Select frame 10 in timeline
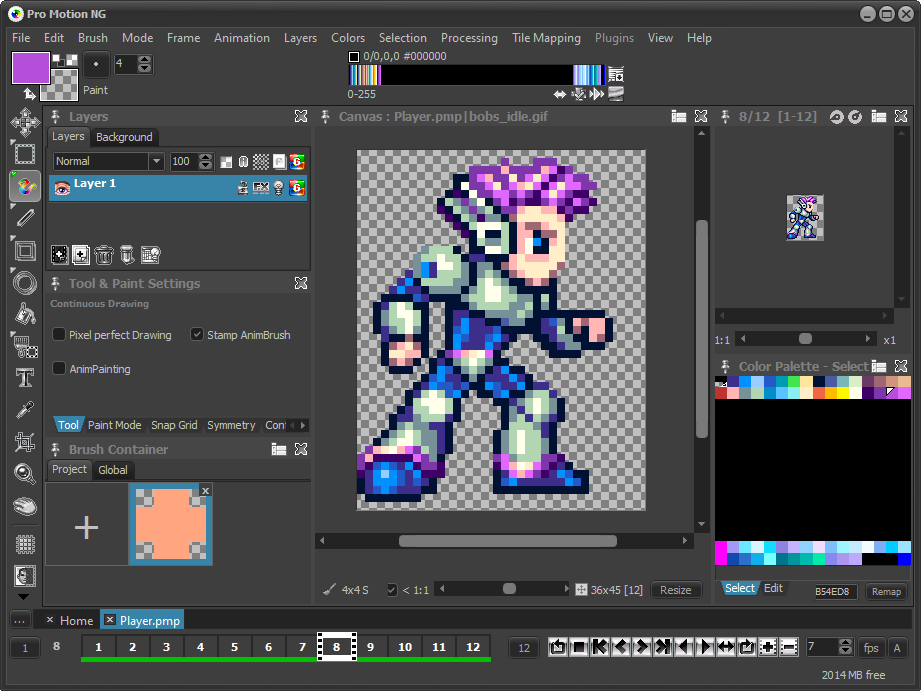The height and width of the screenshot is (691, 921). pos(405,647)
